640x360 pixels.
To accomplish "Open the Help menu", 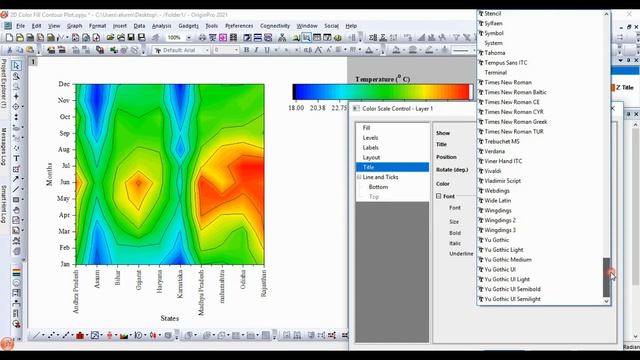I will [351, 26].
